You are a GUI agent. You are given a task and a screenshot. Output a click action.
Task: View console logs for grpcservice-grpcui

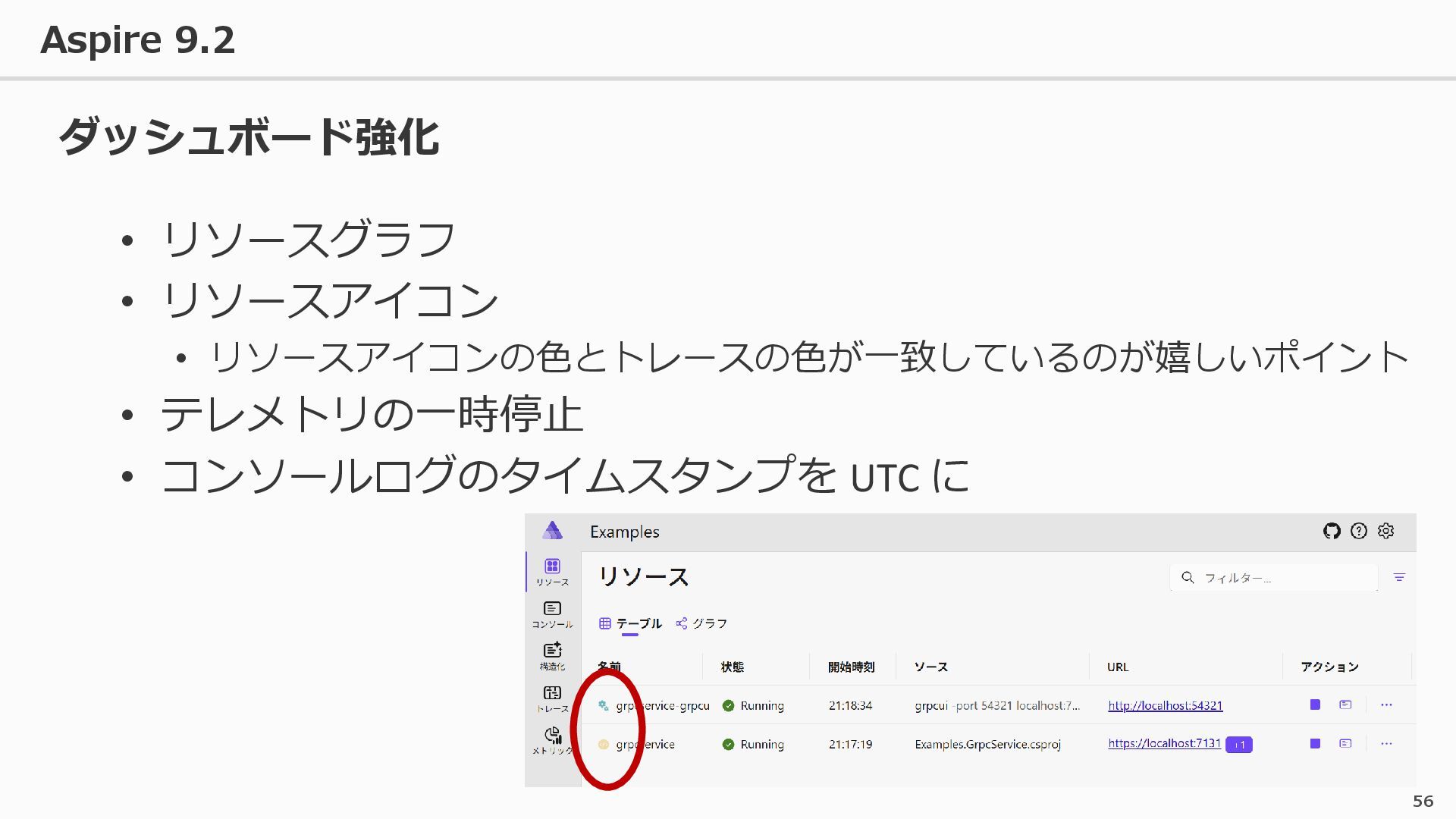tap(1345, 704)
